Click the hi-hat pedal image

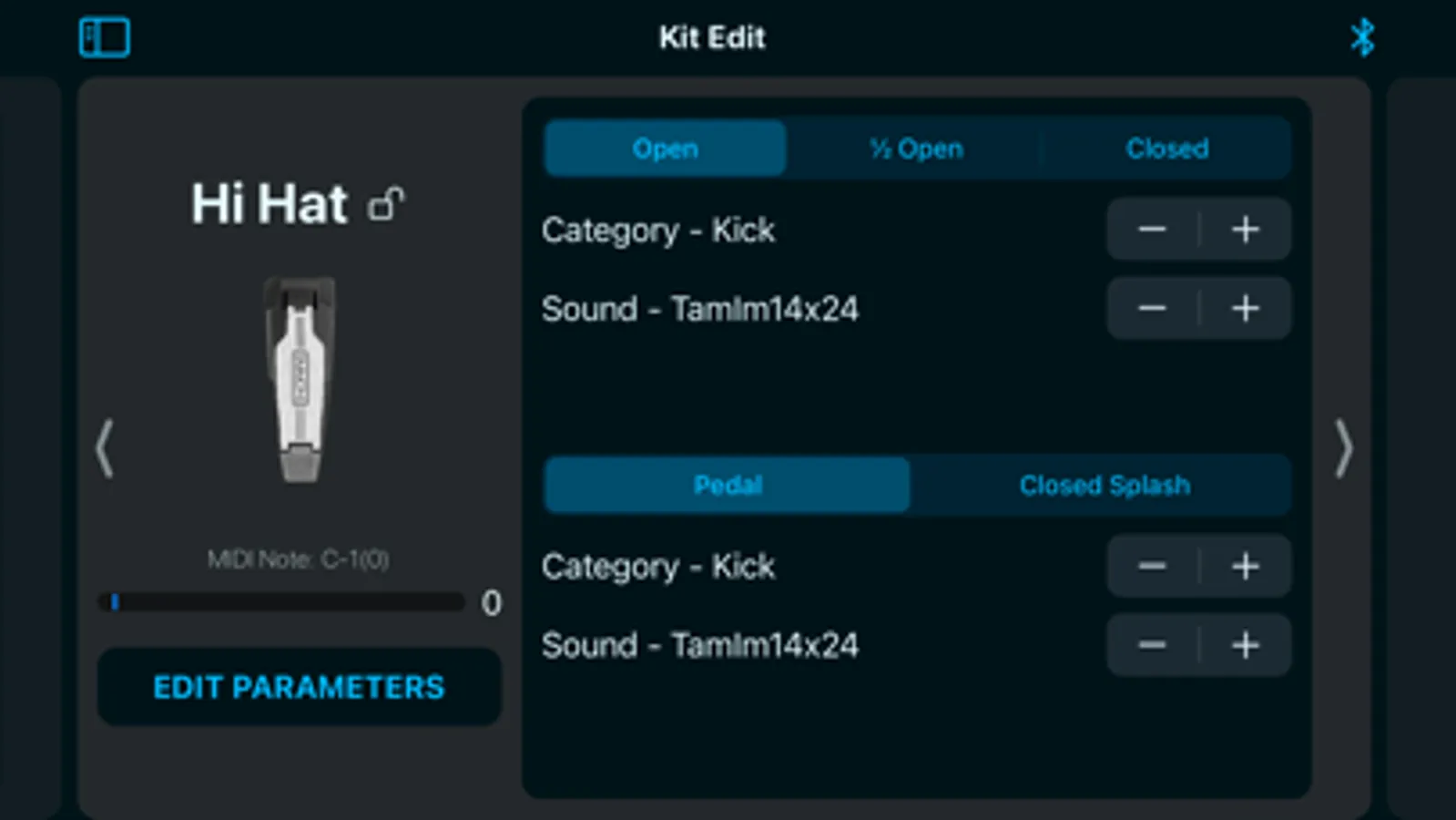point(300,379)
